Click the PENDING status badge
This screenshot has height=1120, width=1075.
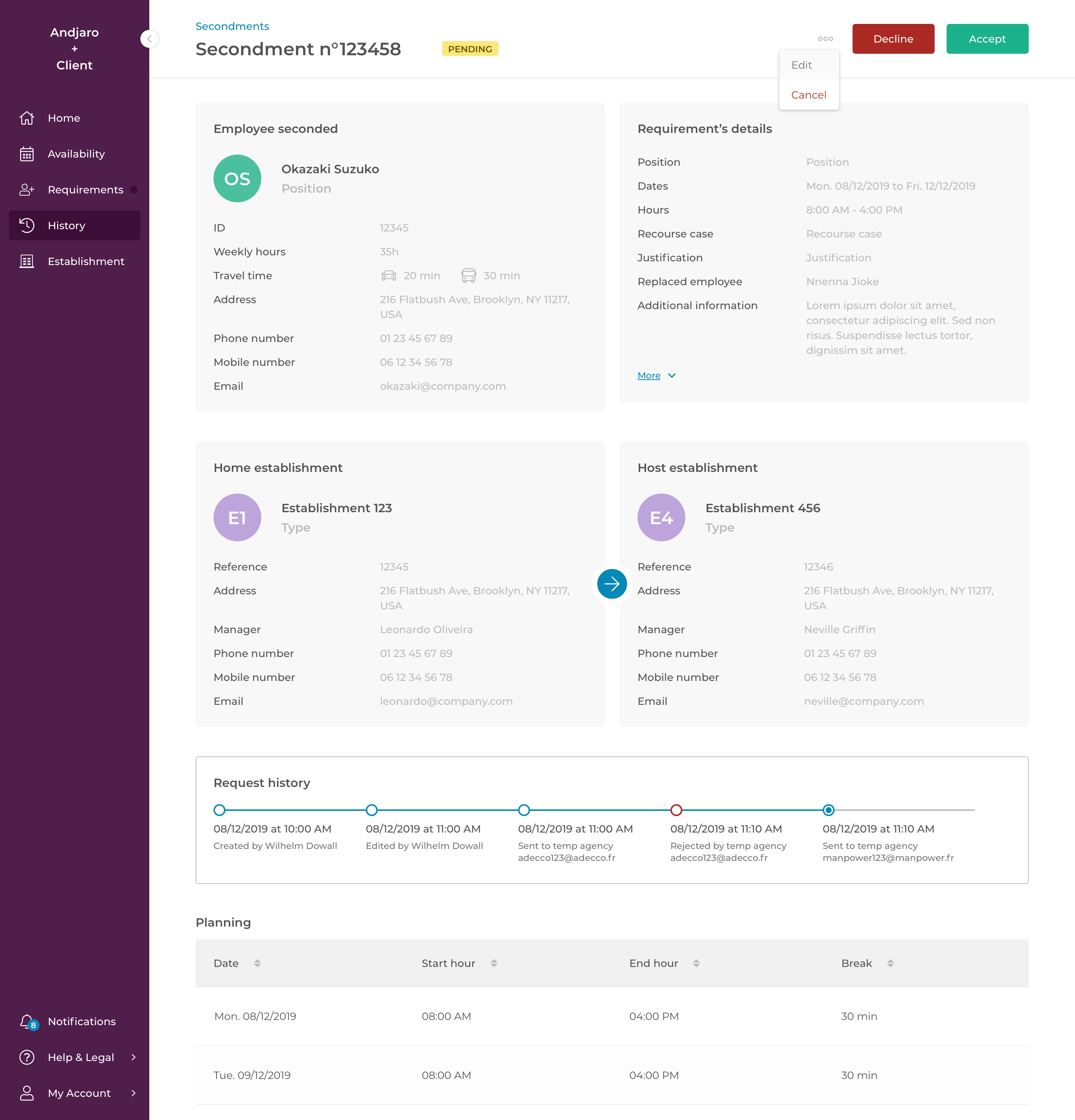tap(470, 49)
